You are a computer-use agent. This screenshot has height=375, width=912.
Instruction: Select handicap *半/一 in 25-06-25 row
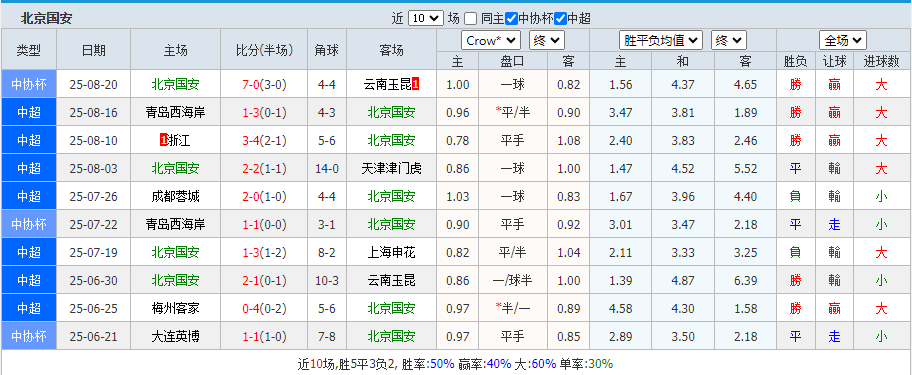click(512, 308)
